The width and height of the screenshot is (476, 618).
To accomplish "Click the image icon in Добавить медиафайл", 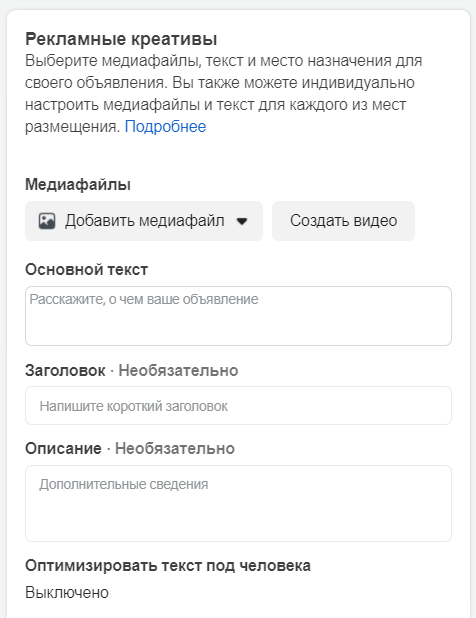I will [47, 221].
